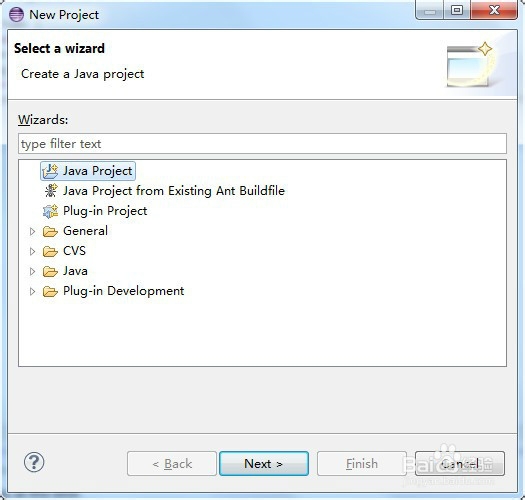Focus the type filter text field
This screenshot has height=500, width=525.
[x=262, y=144]
